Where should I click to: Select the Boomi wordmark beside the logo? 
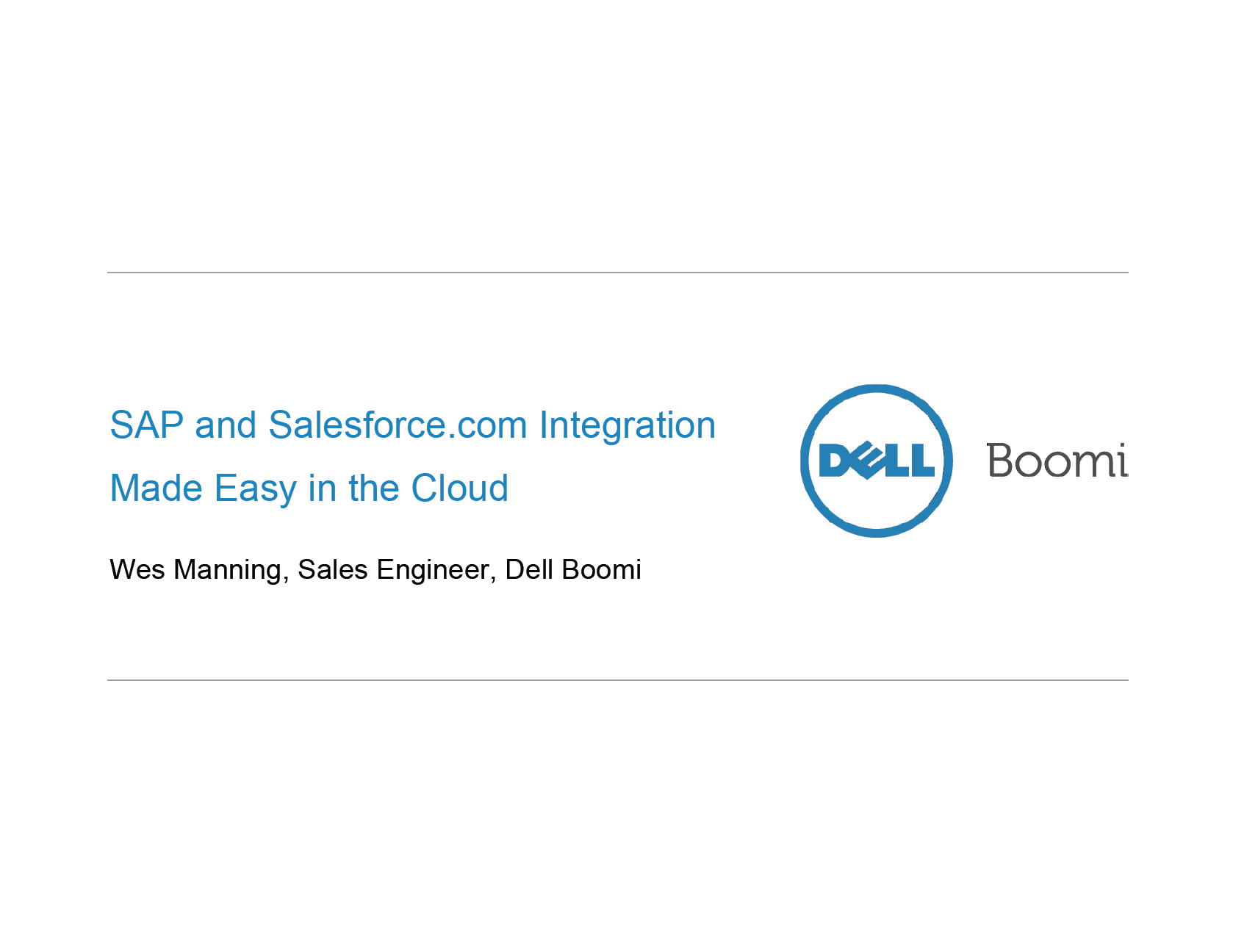coord(1057,460)
